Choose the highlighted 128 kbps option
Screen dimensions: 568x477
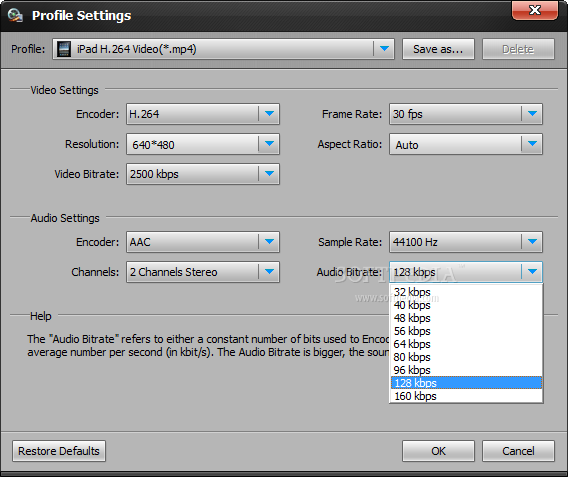tap(466, 383)
